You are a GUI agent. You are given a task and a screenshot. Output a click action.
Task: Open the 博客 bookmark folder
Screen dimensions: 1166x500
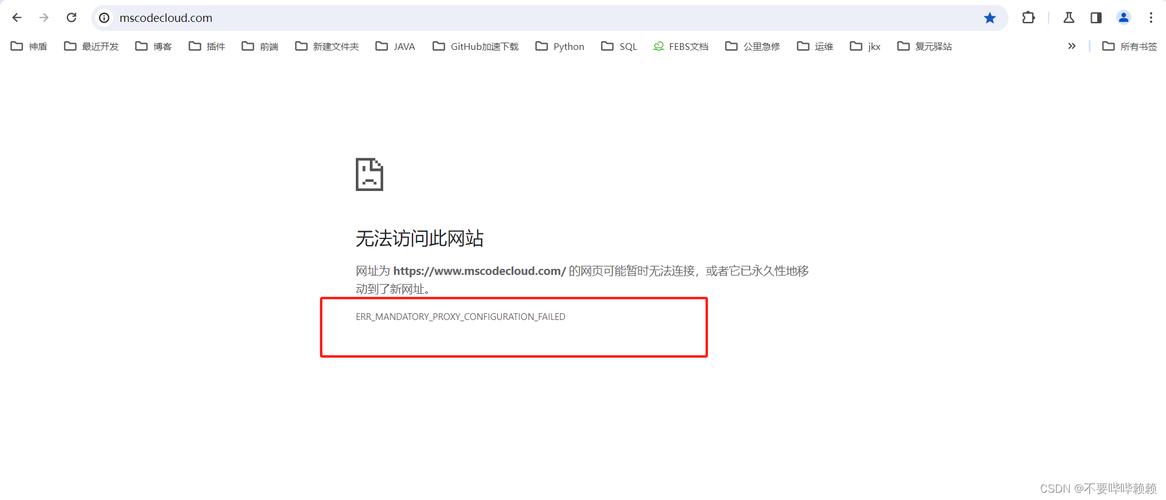[x=154, y=46]
